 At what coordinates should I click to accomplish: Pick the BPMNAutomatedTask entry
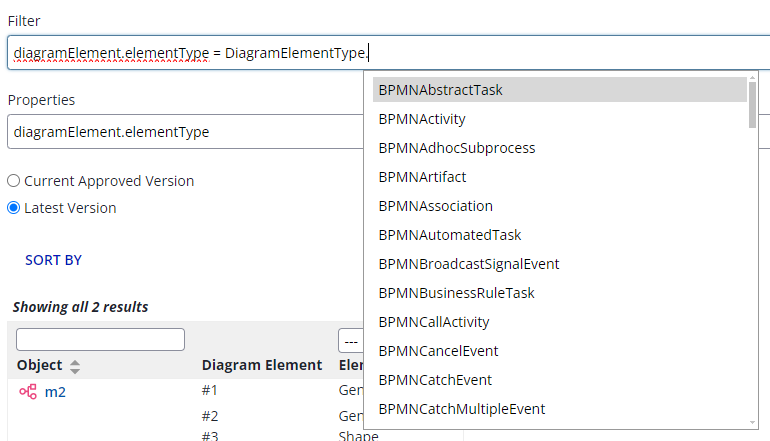(x=449, y=235)
